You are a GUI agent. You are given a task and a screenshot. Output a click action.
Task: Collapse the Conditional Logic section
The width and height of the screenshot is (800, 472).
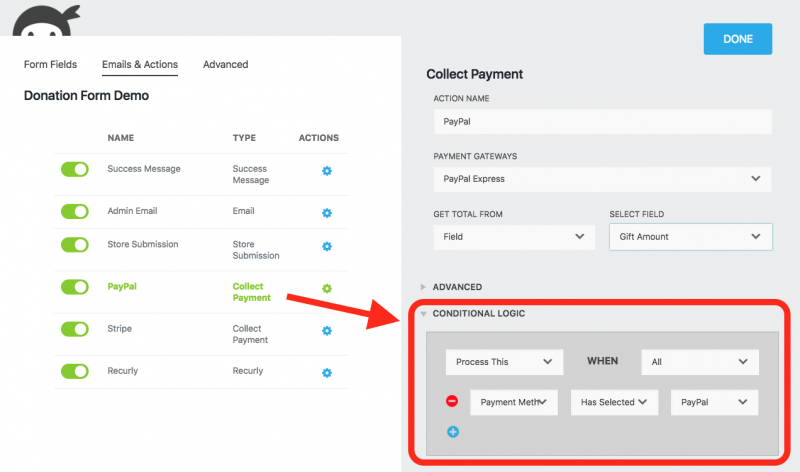coord(473,313)
